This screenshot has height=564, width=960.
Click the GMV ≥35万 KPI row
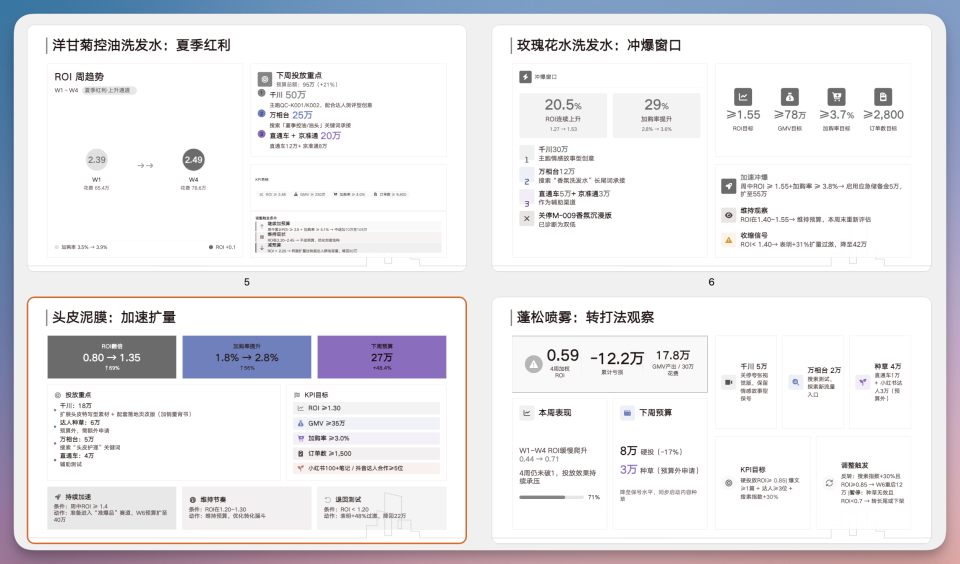[367, 423]
